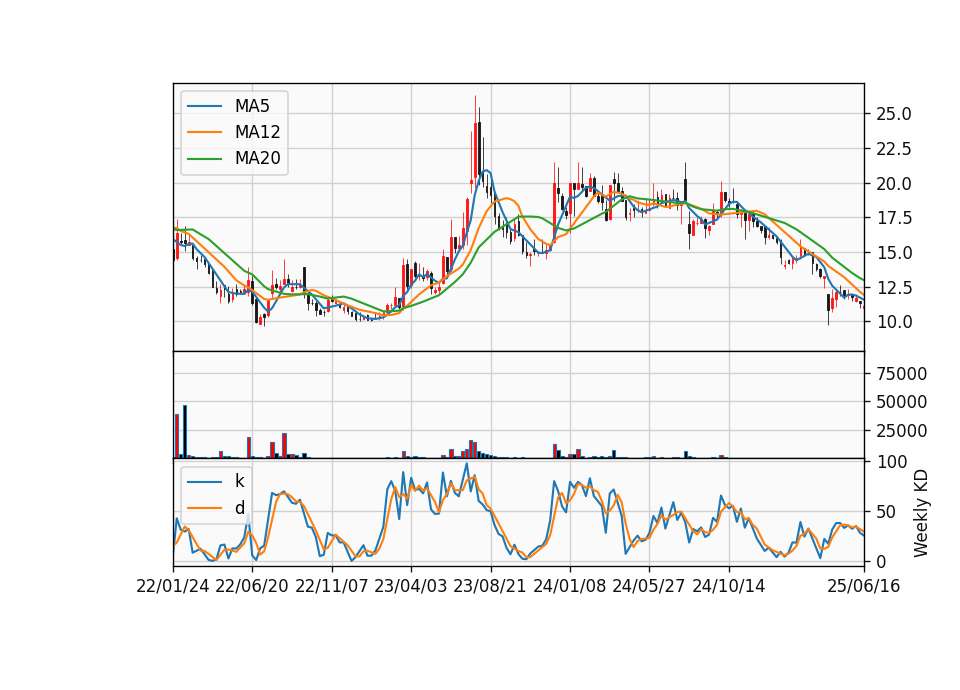Click the 50 tick on KD axis
This screenshot has width=960, height=690.
pyautogui.click(x=885, y=512)
